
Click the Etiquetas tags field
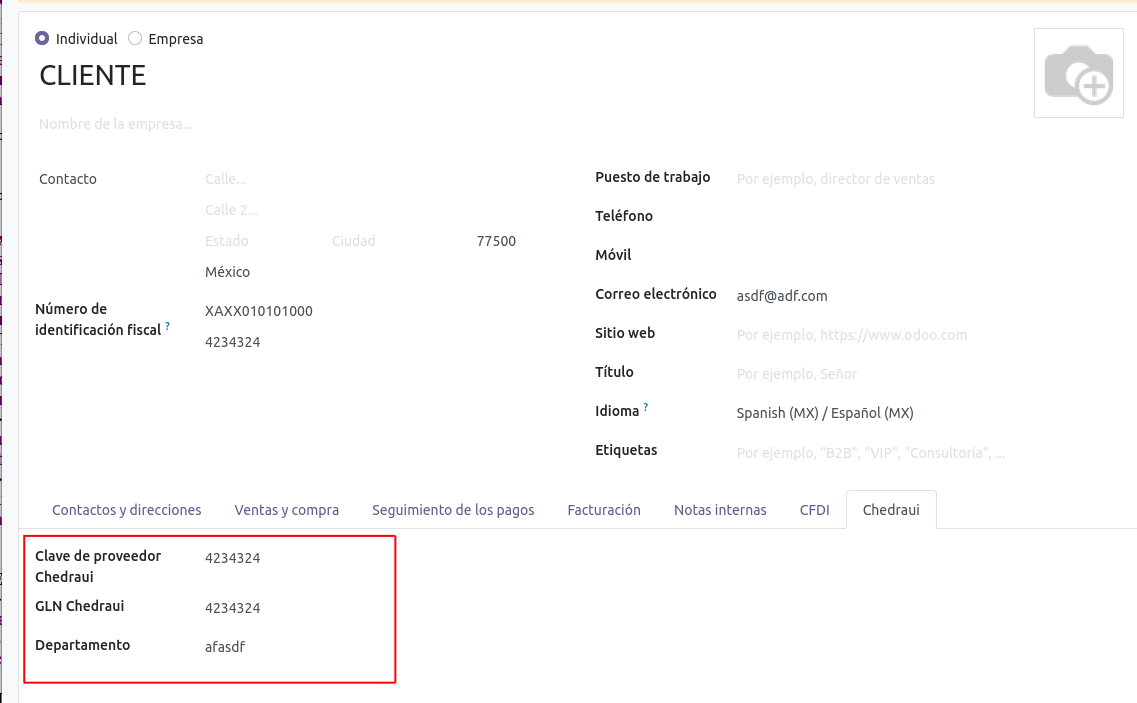point(870,453)
